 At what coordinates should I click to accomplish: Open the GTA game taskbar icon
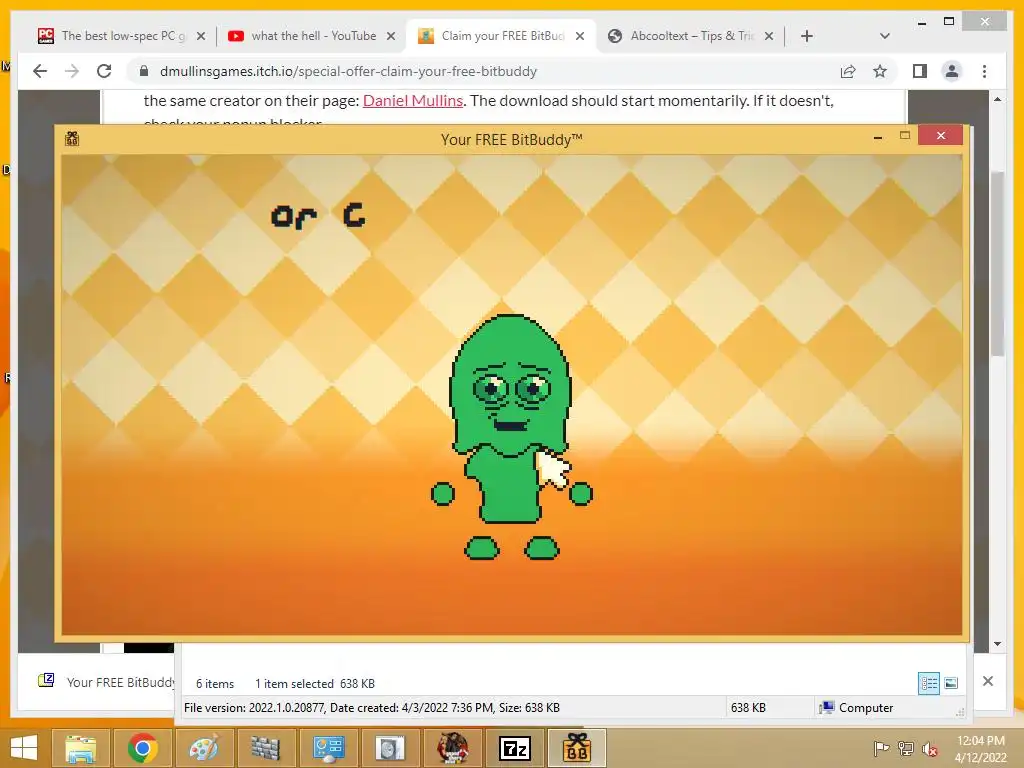click(452, 748)
